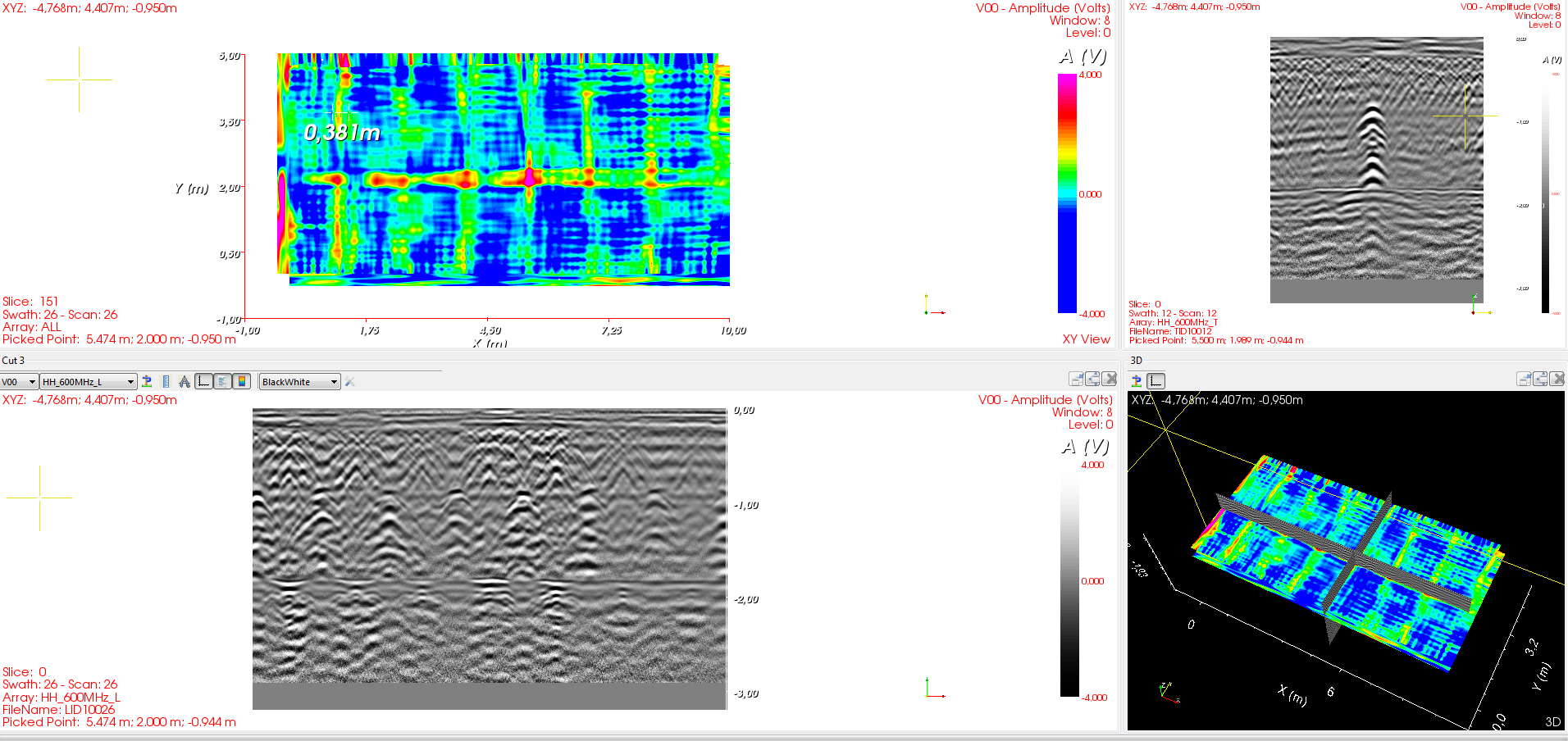Click the orientation axes indicator in Cut 3 view

935,689
